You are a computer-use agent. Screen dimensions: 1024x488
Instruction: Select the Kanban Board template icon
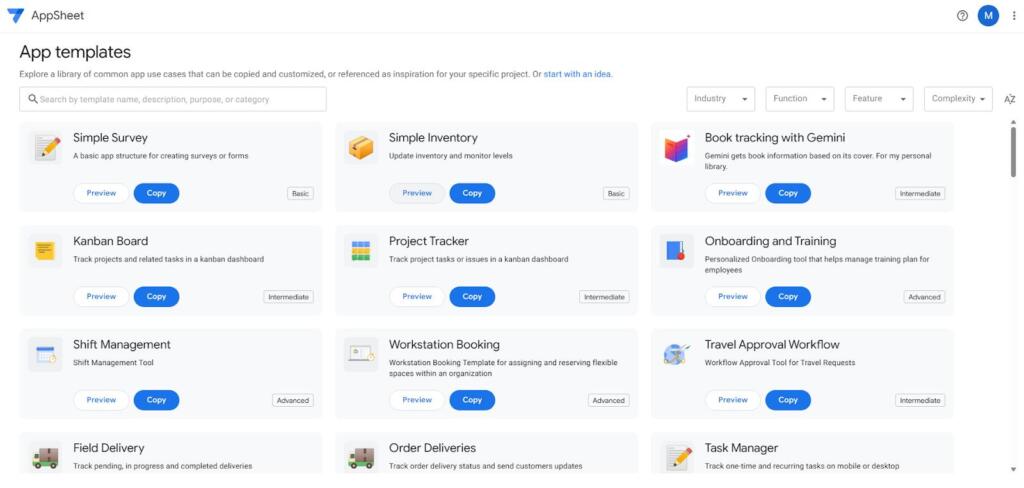[45, 251]
